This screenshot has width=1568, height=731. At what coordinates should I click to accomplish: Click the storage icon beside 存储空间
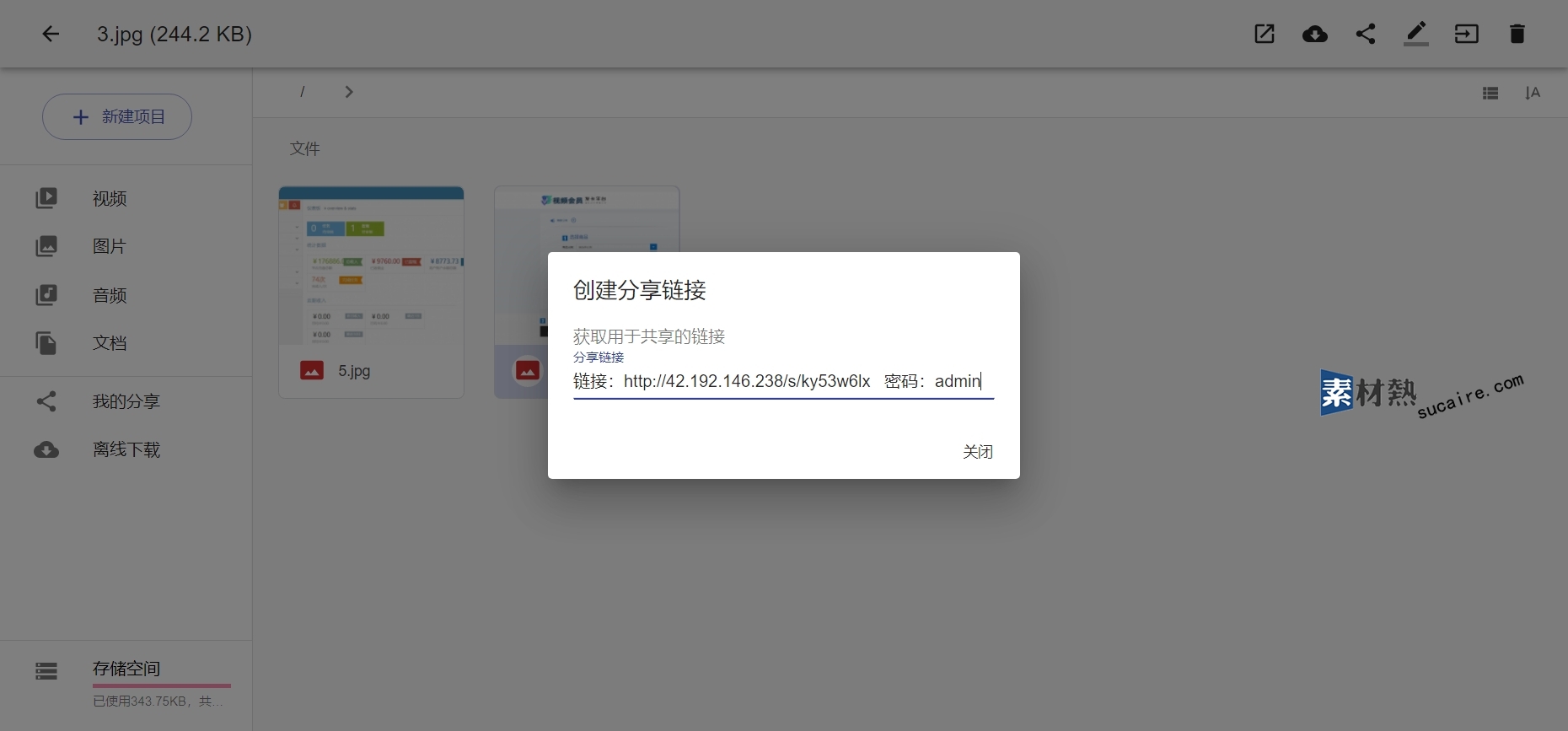coord(46,671)
